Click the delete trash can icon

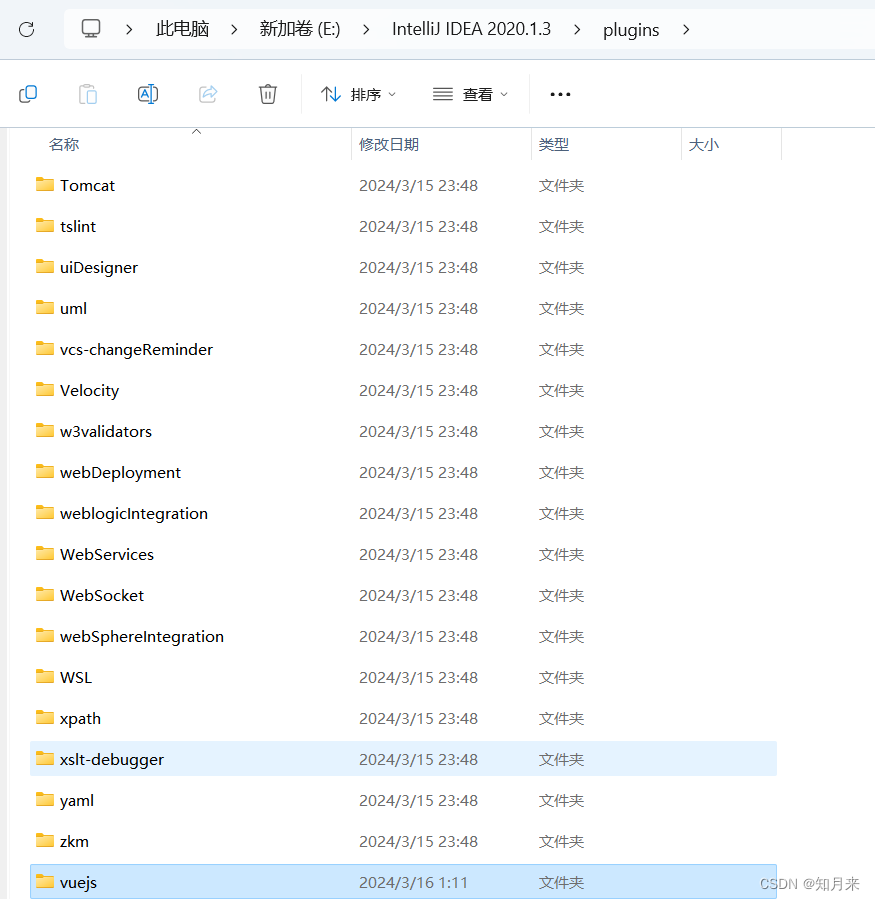pos(268,94)
